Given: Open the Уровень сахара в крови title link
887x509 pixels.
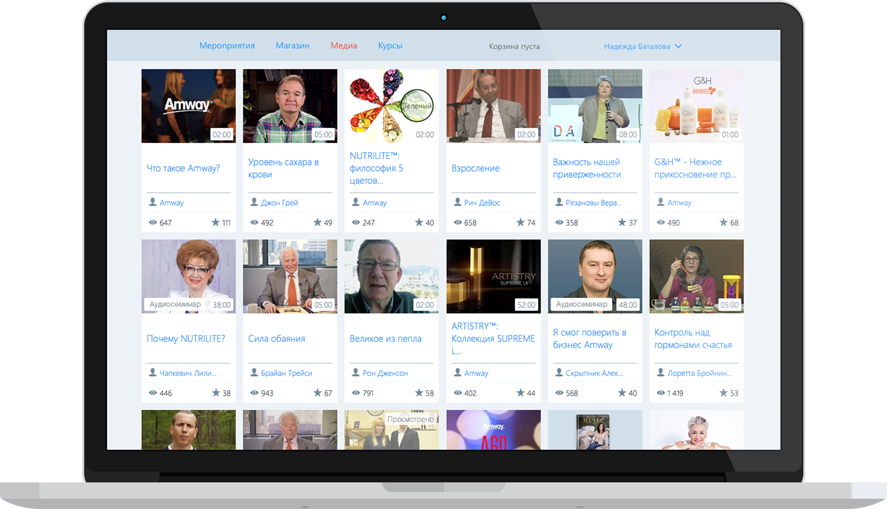Looking at the screenshot, I should (283, 169).
